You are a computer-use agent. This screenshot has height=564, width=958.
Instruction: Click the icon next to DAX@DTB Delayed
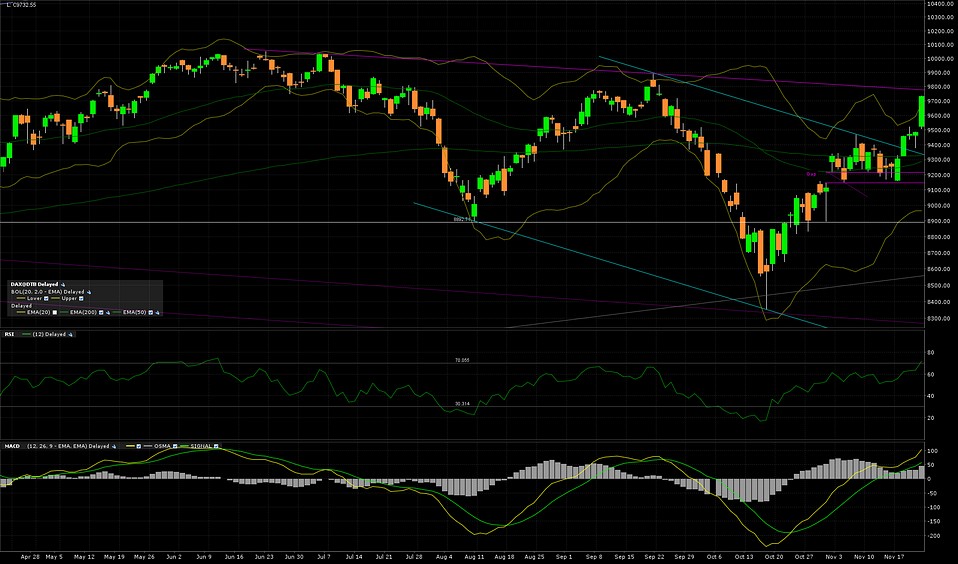(x=63, y=285)
